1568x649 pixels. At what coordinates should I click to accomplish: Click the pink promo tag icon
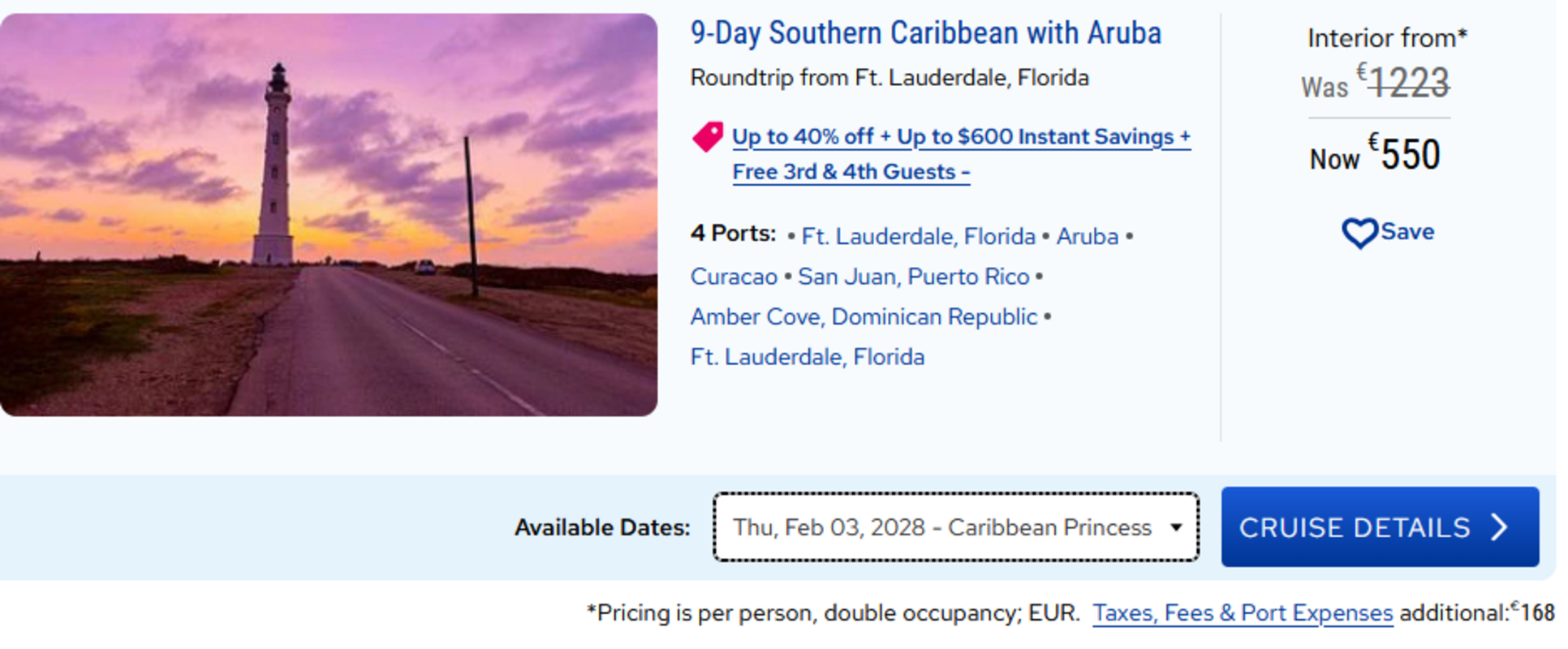[x=707, y=136]
